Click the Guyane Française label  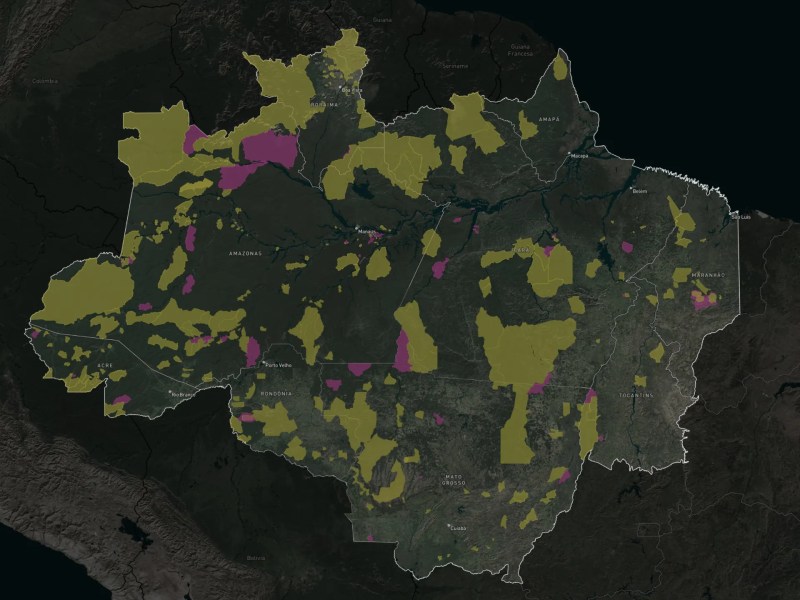(x=520, y=49)
